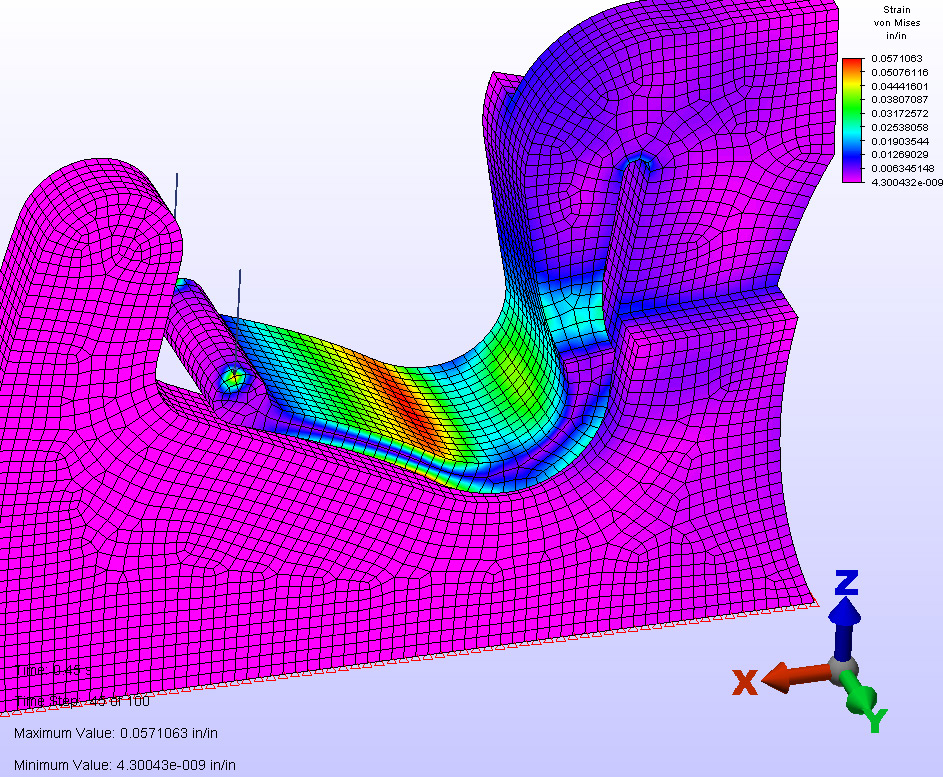Select the Maximum Value readout text

click(116, 734)
